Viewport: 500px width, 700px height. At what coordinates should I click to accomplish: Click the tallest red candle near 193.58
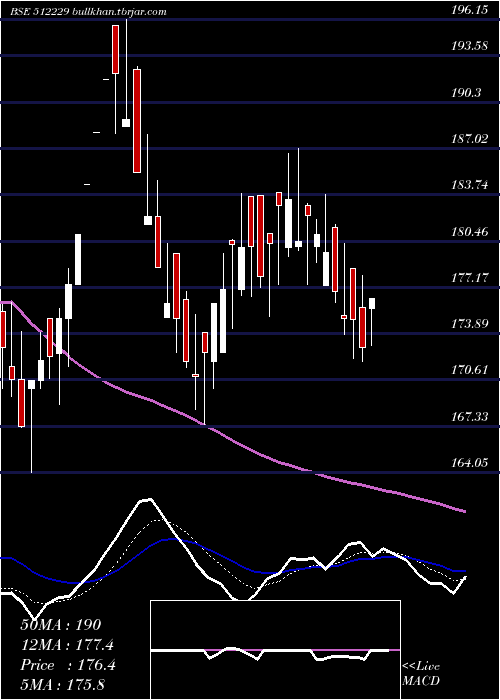[137, 121]
